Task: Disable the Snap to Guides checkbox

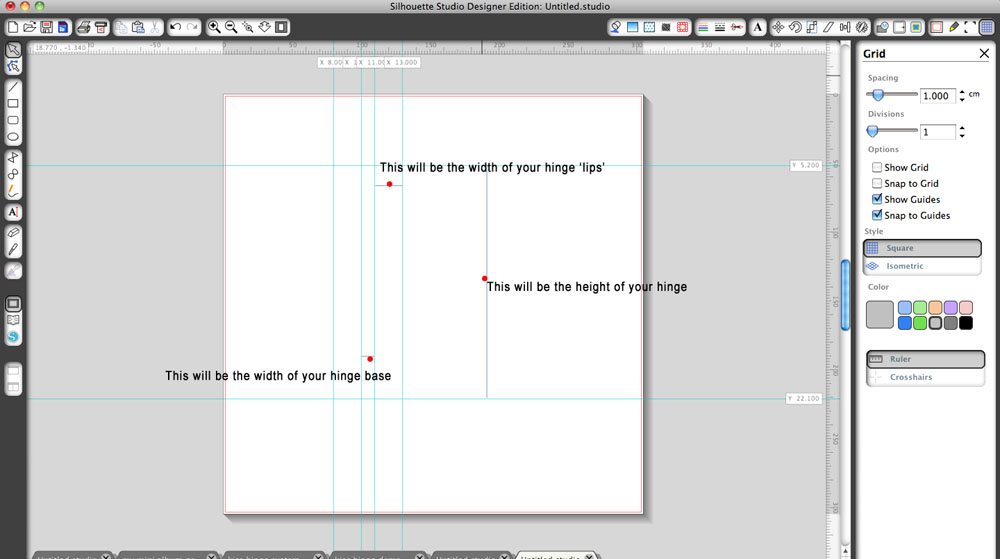Action: click(877, 216)
